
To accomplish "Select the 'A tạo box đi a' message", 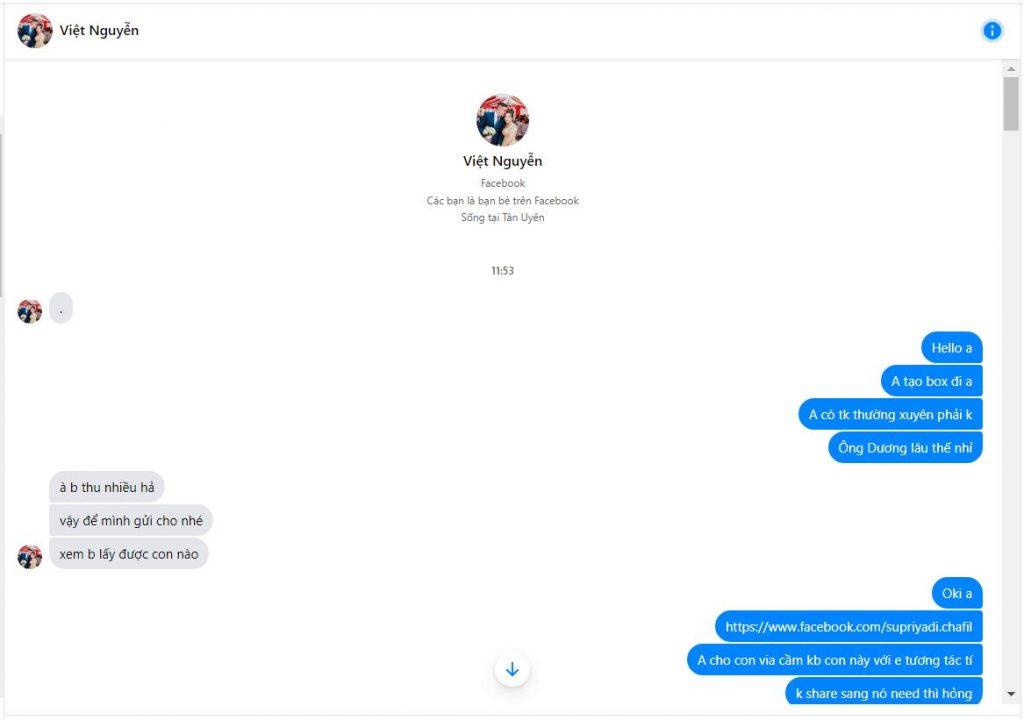I will [x=931, y=381].
